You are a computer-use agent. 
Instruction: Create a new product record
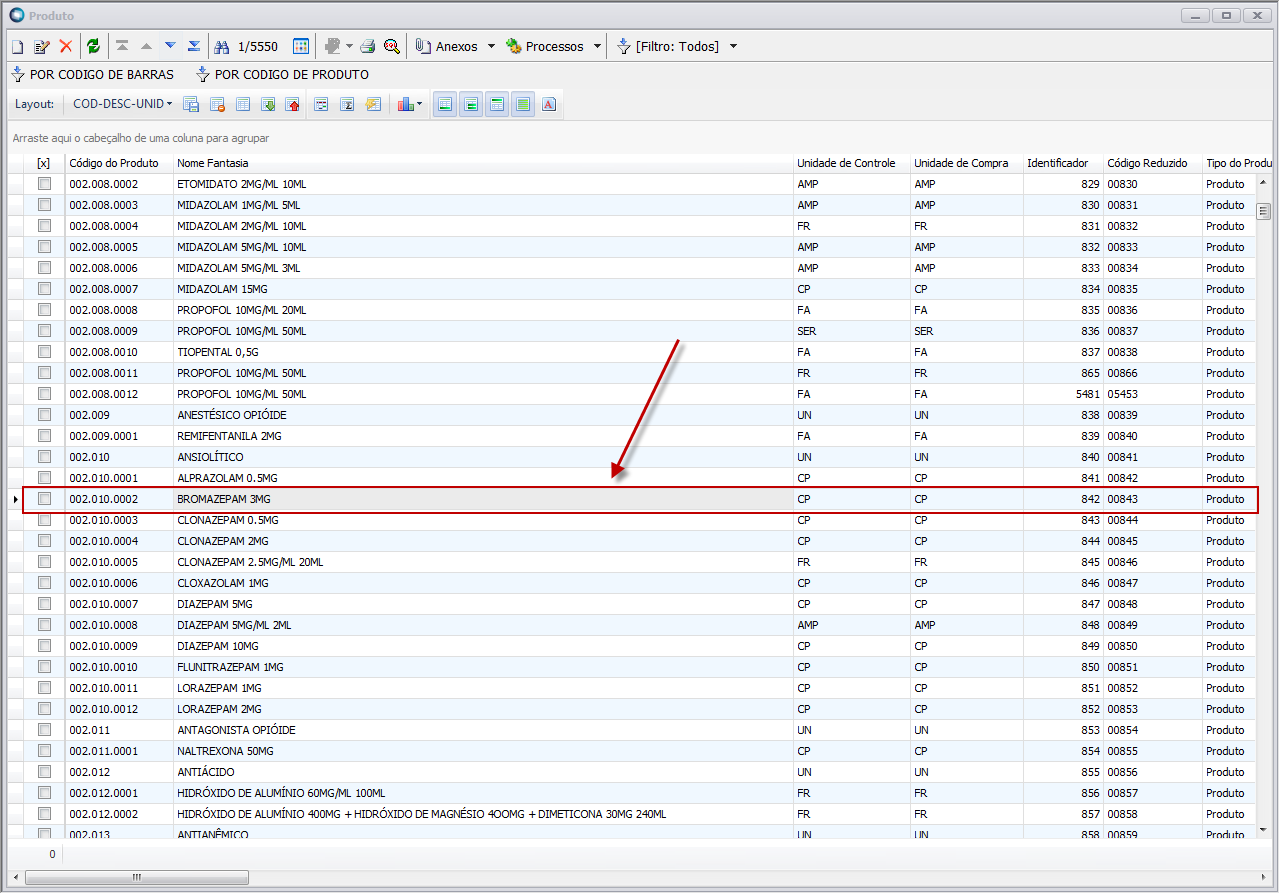17,46
